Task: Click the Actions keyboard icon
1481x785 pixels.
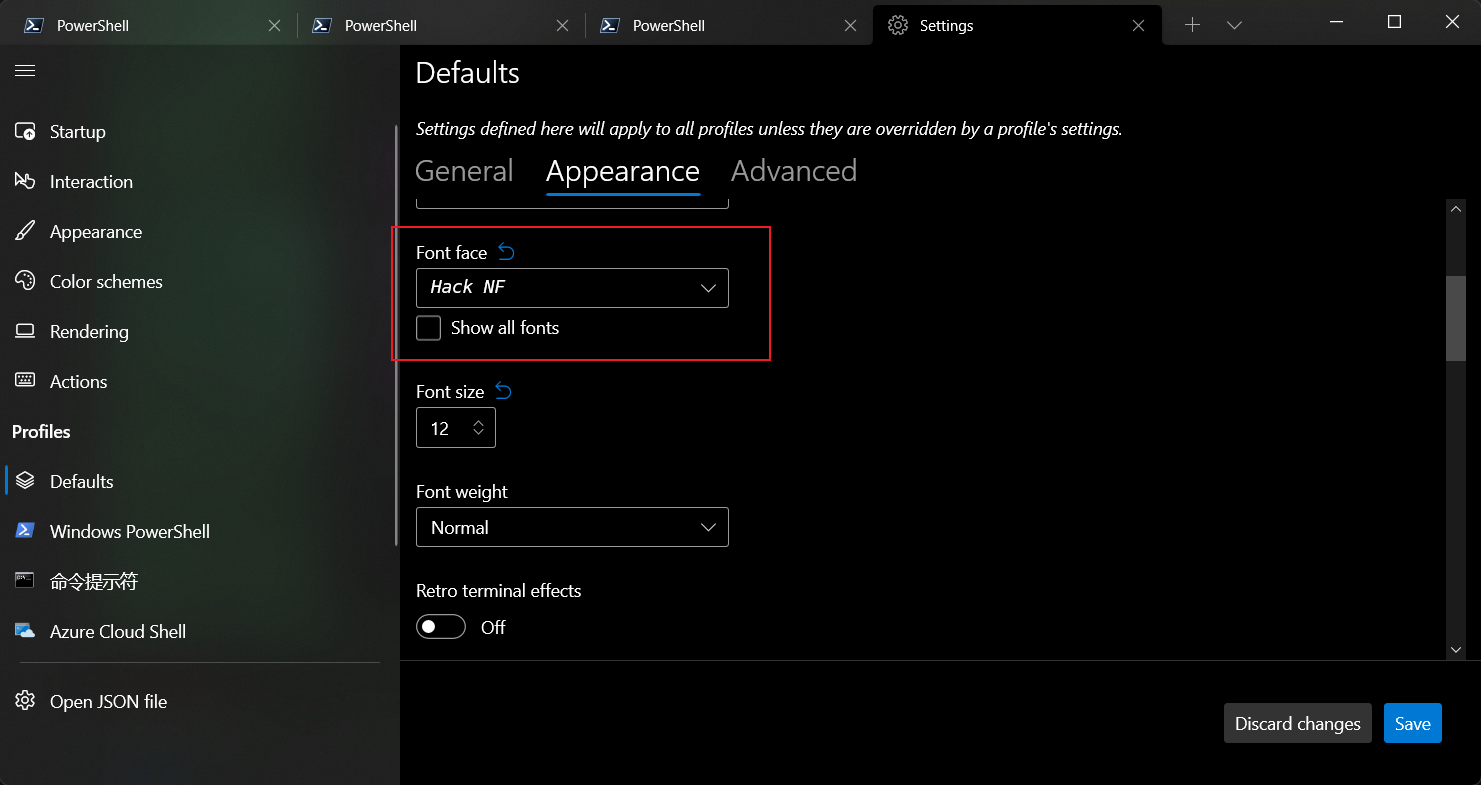Action: coord(25,381)
